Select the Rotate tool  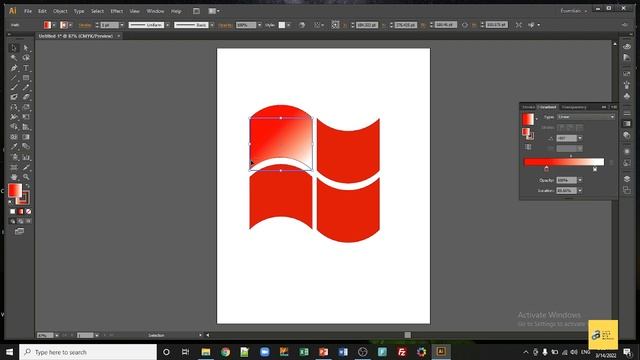tap(14, 107)
